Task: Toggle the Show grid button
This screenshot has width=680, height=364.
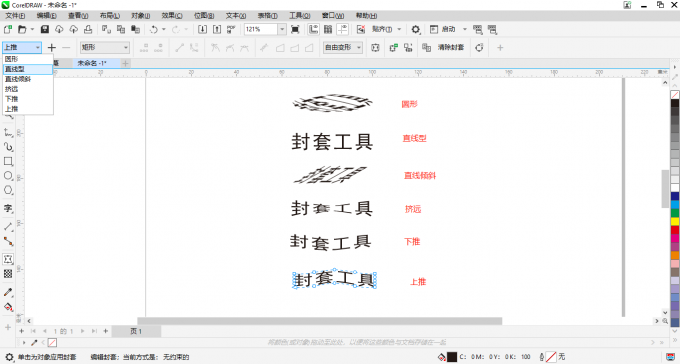Action: pyautogui.click(x=328, y=30)
